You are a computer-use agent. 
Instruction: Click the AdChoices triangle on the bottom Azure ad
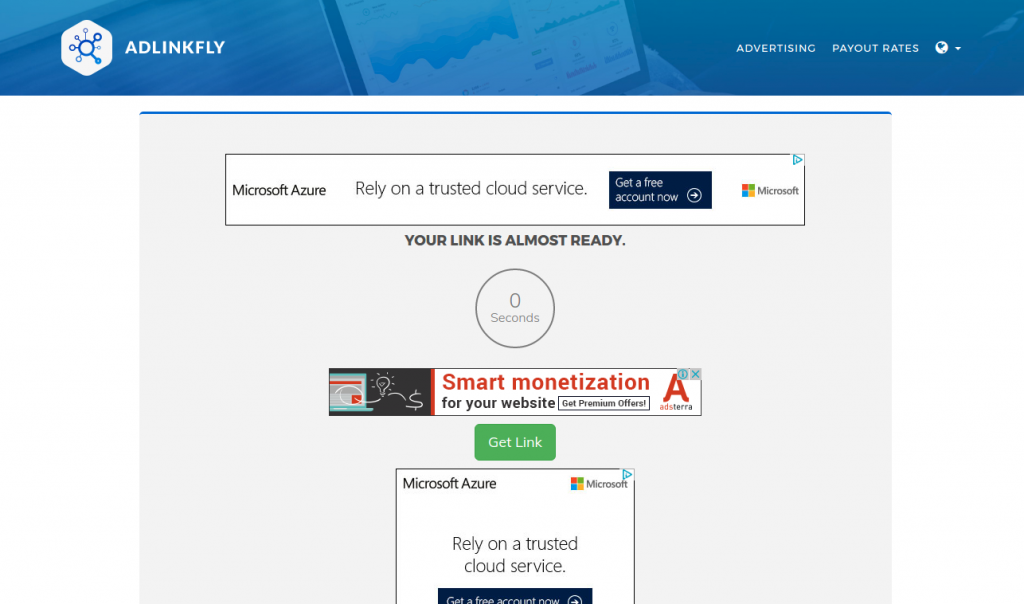[x=627, y=475]
